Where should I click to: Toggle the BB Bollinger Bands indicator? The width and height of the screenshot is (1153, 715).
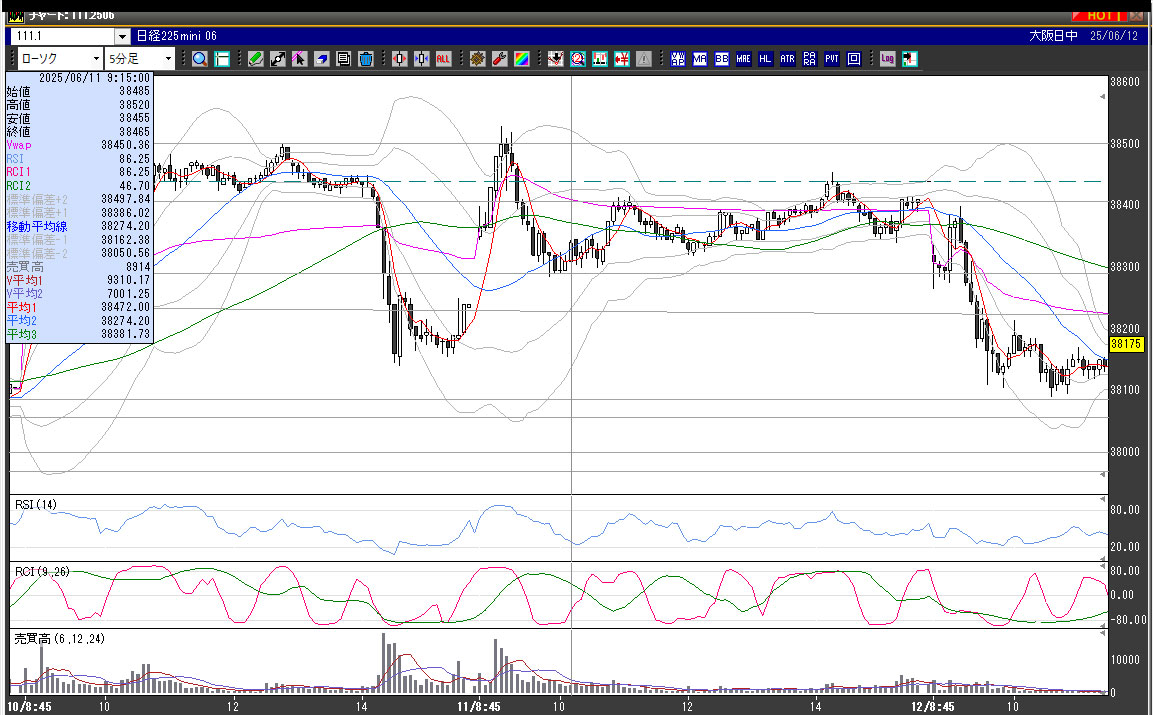721,59
